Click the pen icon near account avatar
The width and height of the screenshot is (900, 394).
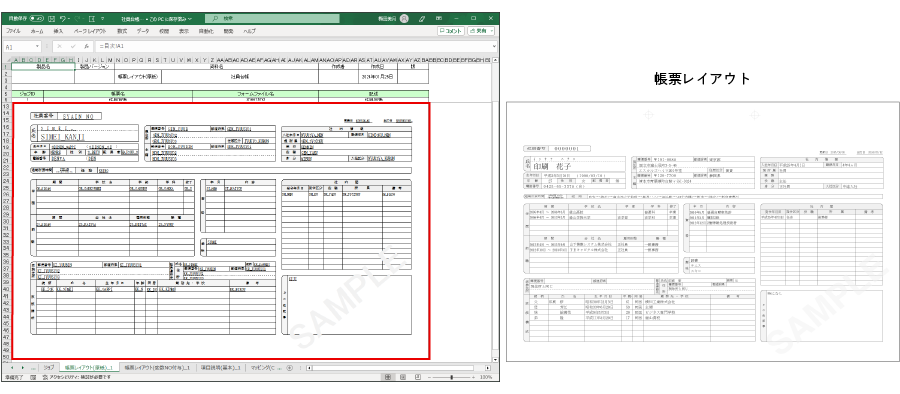[422, 18]
